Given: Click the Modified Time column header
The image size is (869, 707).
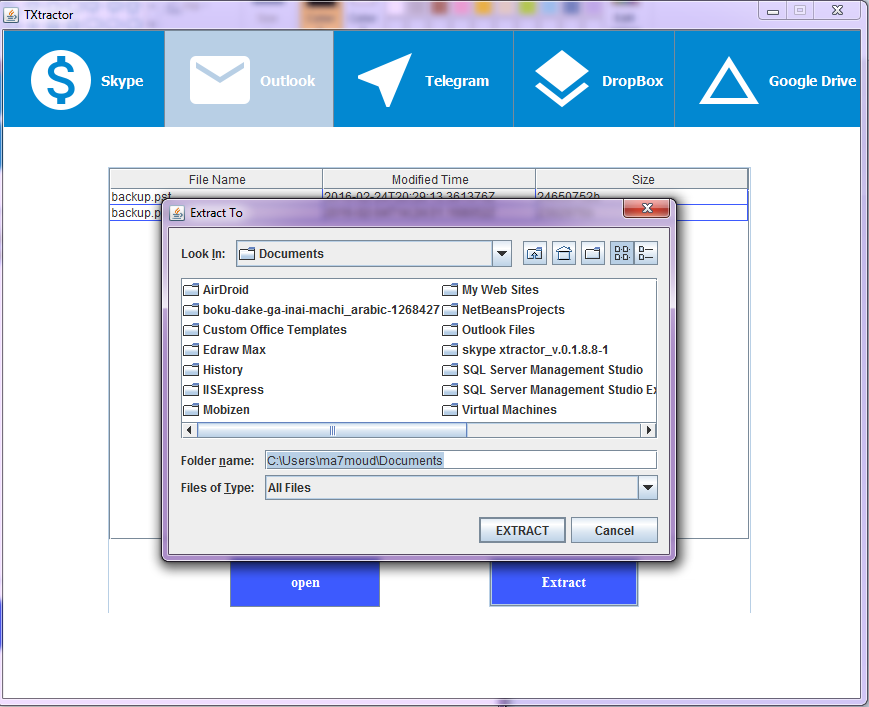Looking at the screenshot, I should point(430,180).
